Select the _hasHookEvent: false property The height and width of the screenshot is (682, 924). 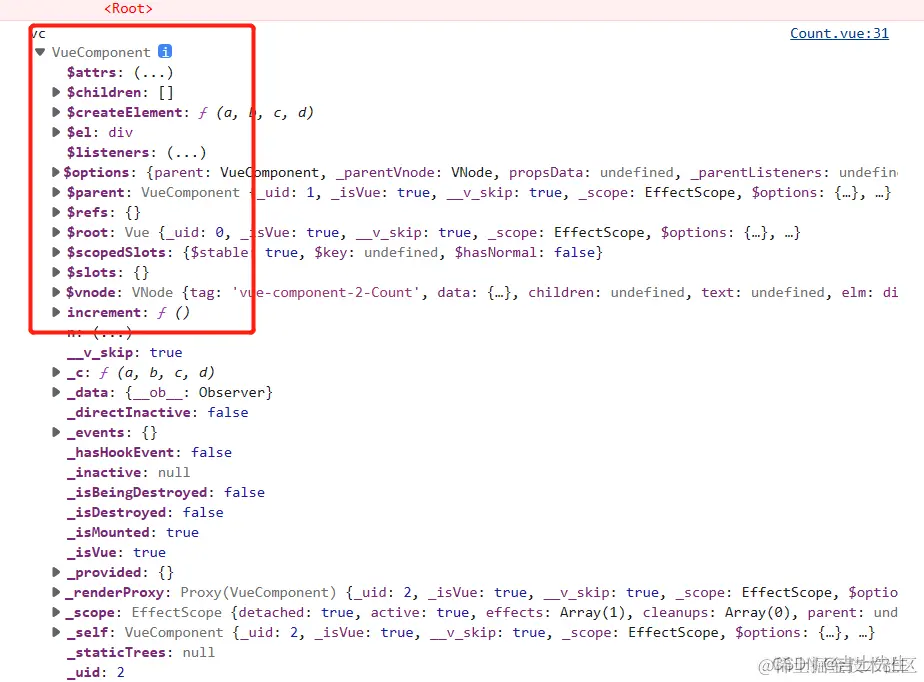click(x=149, y=453)
